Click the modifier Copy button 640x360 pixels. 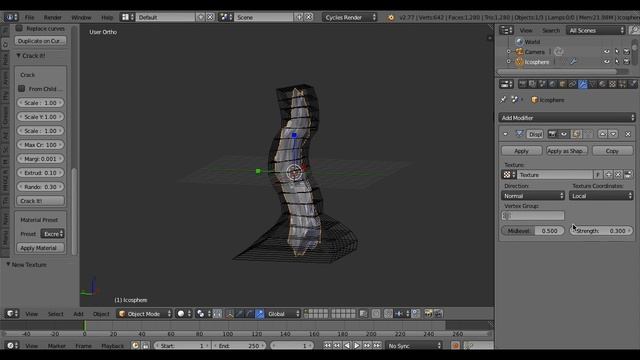[612, 151]
